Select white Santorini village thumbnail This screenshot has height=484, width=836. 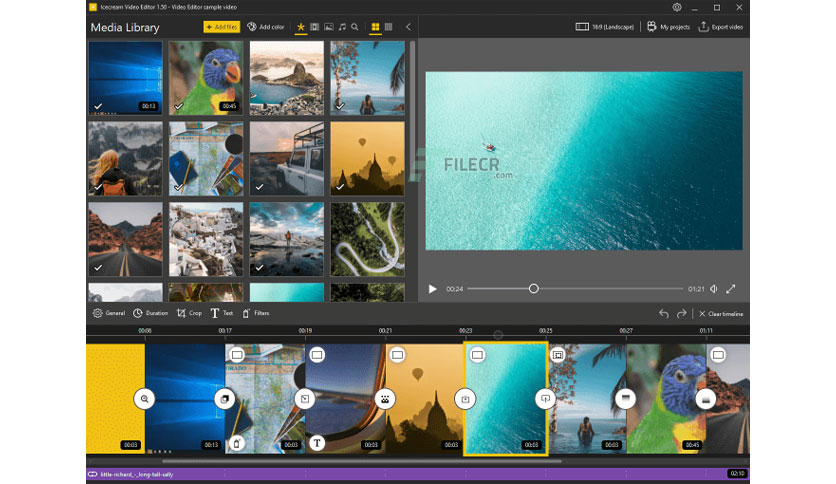206,239
